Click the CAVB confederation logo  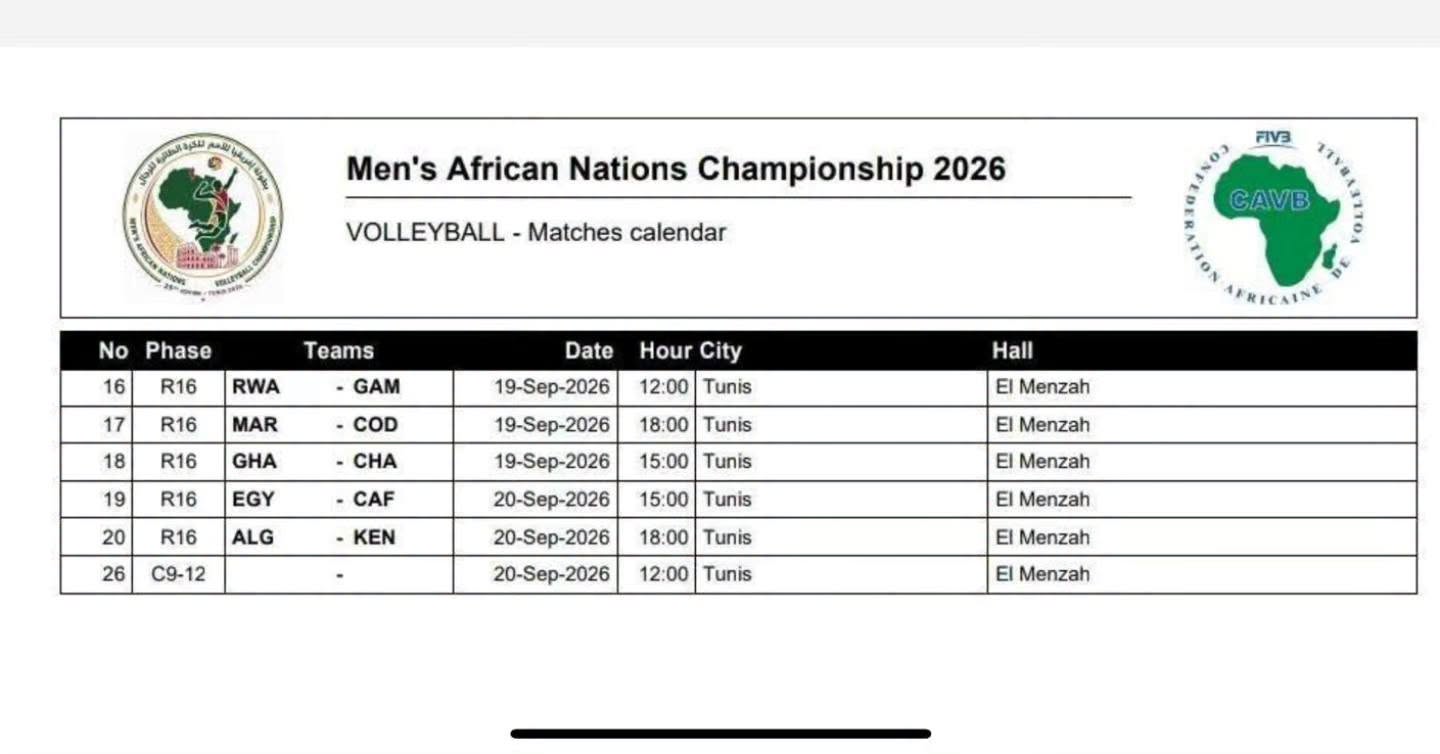click(1273, 217)
